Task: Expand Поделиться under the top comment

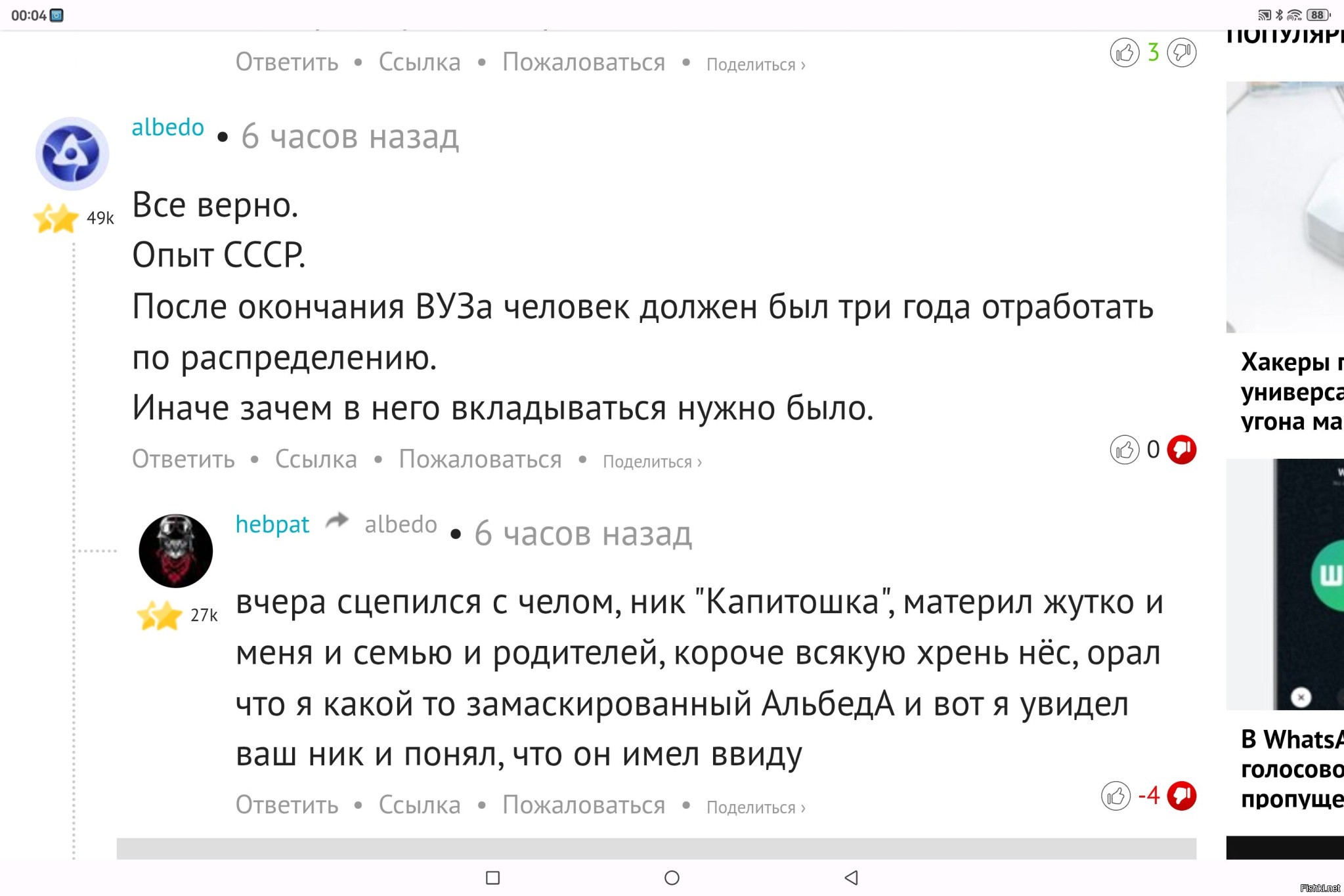Action: tap(756, 65)
